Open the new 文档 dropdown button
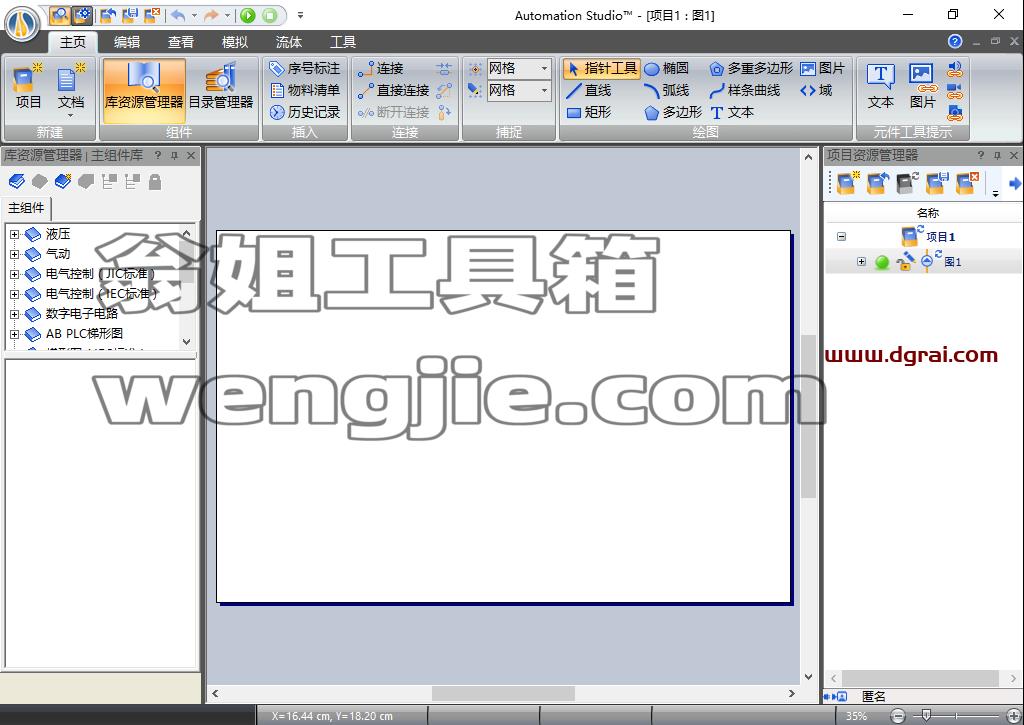This screenshot has width=1024, height=725. click(71, 90)
